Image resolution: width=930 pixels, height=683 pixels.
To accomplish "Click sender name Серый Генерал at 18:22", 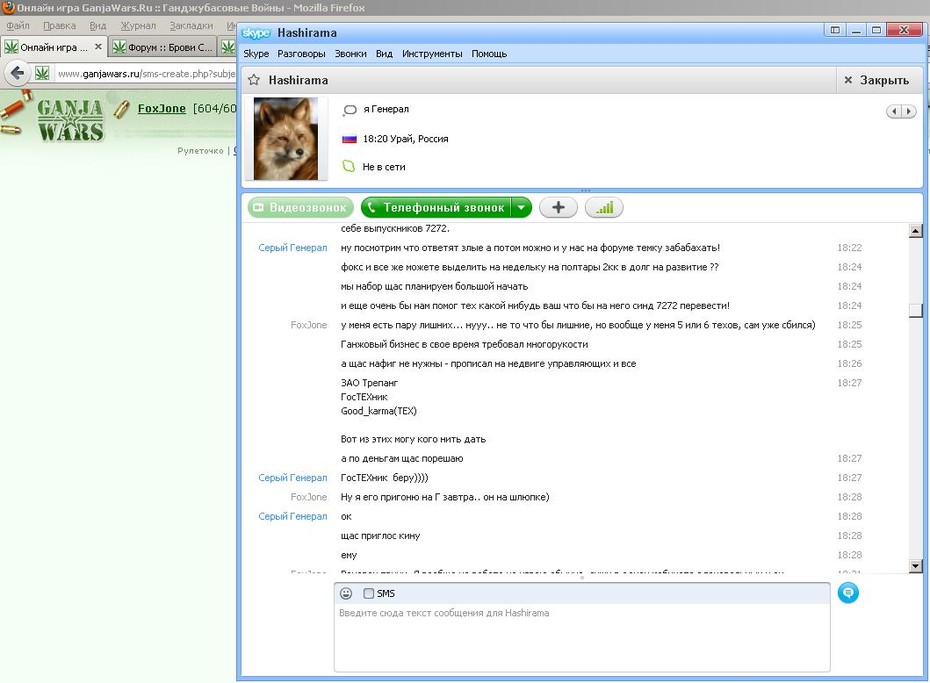I will pos(292,248).
